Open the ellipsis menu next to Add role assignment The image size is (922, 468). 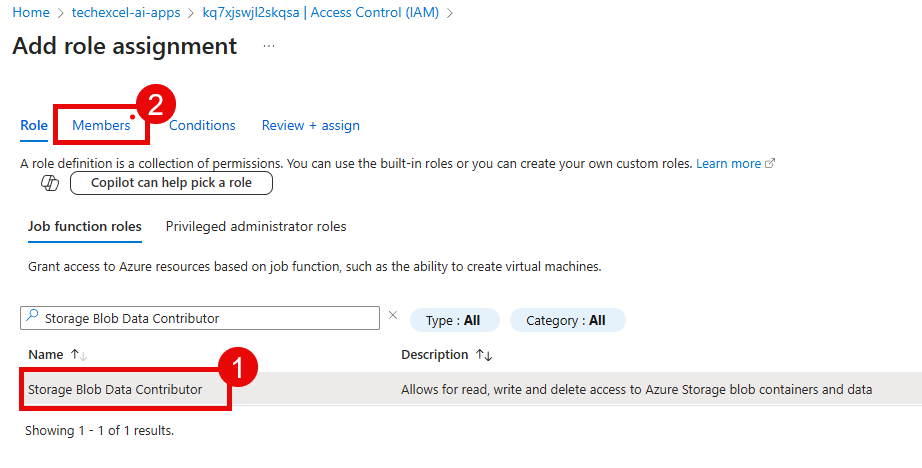269,46
